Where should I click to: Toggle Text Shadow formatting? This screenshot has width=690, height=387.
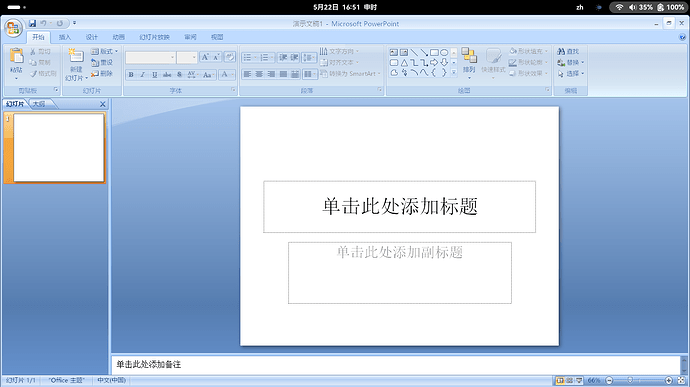pyautogui.click(x=179, y=75)
